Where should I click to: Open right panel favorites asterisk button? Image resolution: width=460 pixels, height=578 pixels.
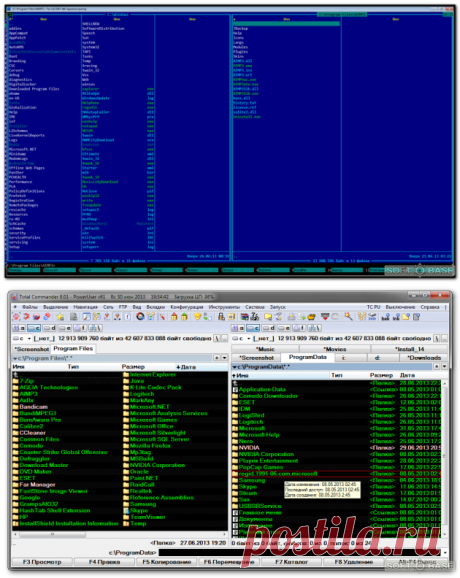coord(437,366)
